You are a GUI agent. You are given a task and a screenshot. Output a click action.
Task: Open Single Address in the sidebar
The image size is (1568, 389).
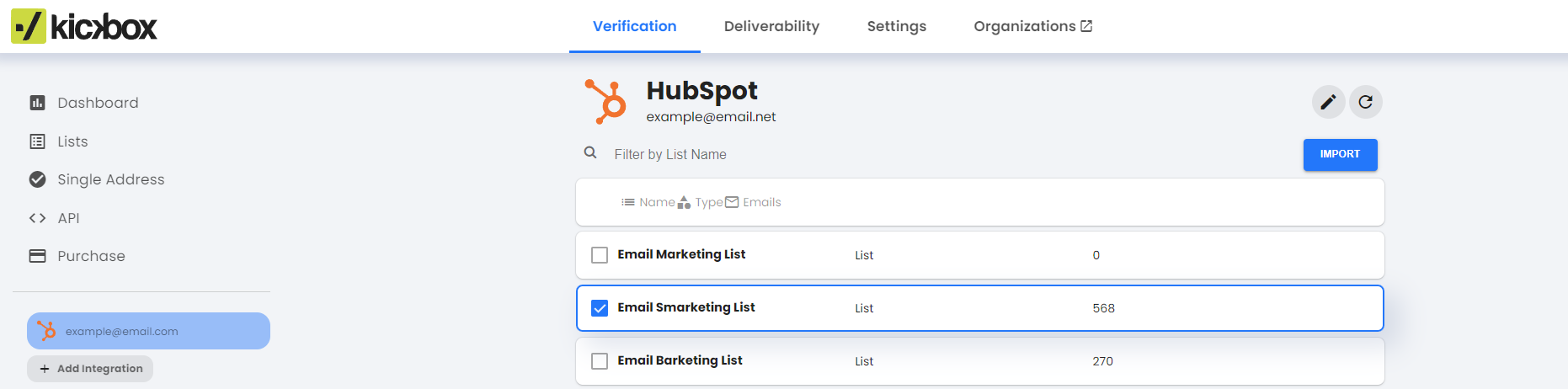111,179
